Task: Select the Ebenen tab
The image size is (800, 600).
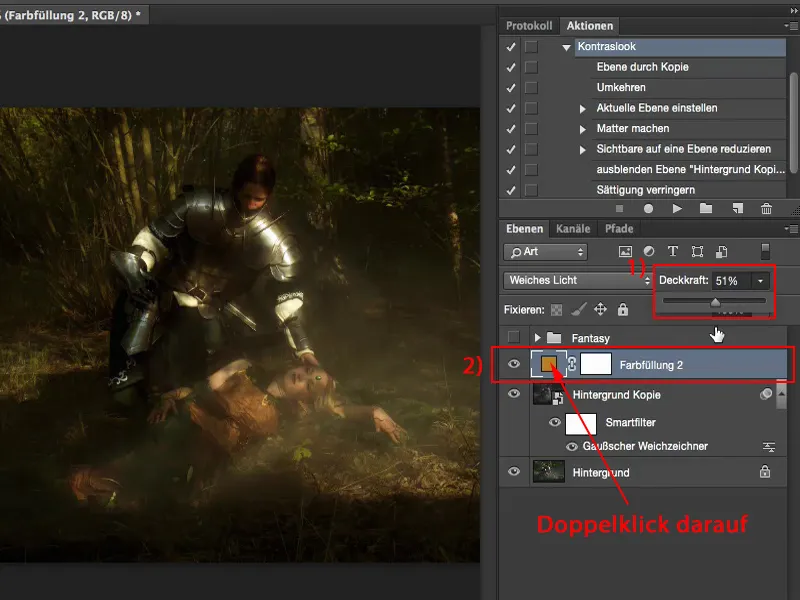Action: tap(524, 229)
